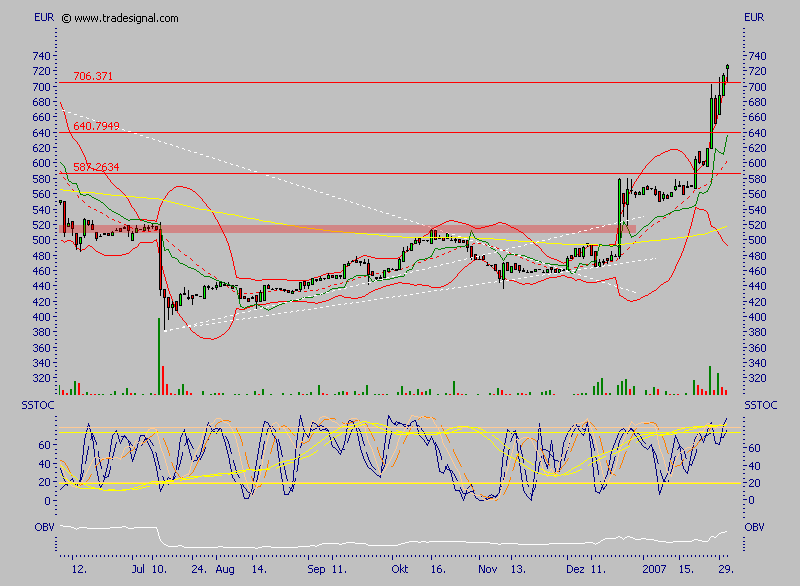
Task: Select the red 706.371 resistance price label
Action: coord(93,74)
